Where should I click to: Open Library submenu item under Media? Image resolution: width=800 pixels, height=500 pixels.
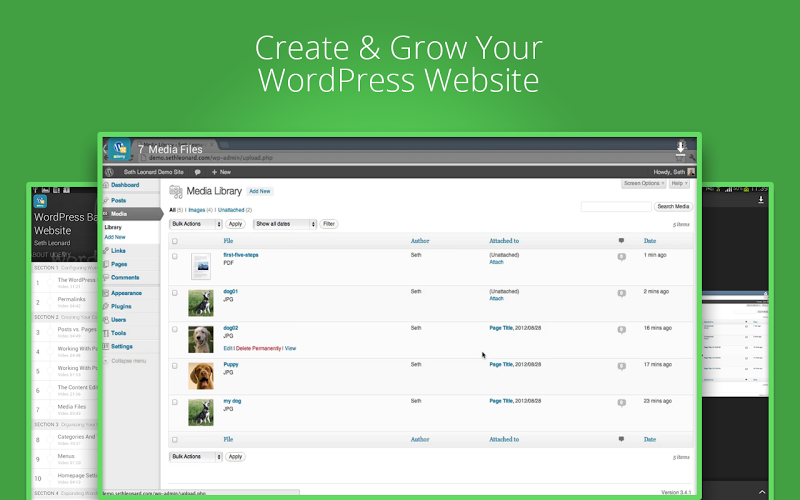(113, 228)
